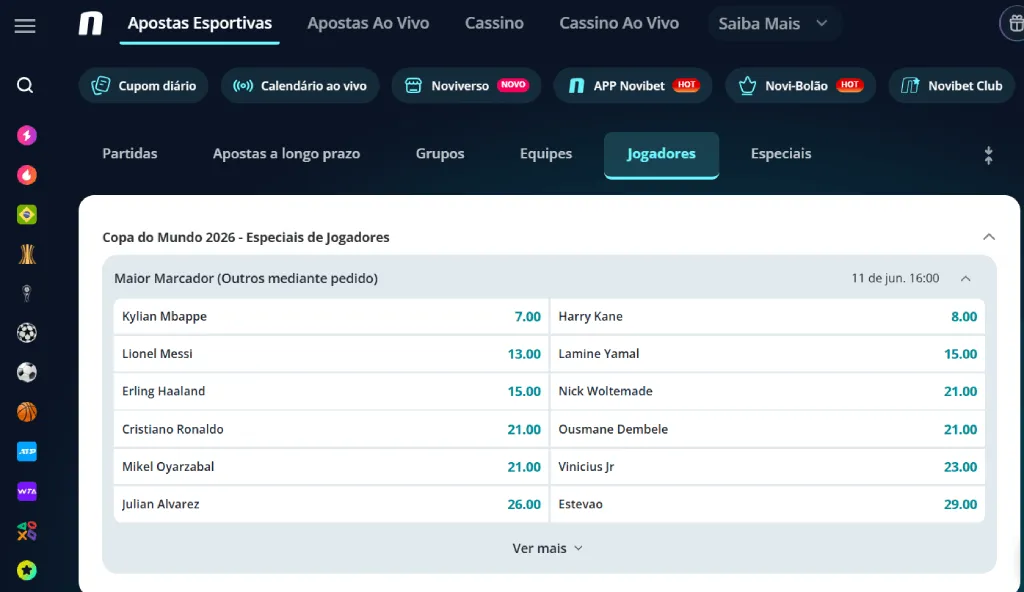Select the first soccer ball sidebar icon
Viewport: 1024px width, 592px height.
(x=27, y=333)
